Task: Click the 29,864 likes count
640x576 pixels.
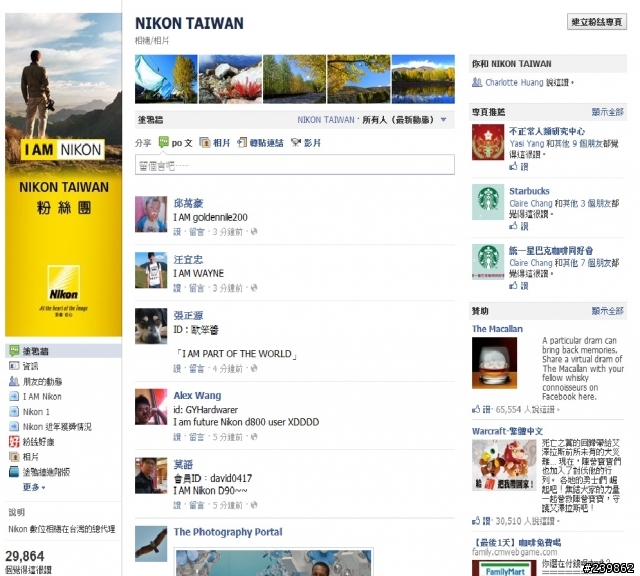Action: click(24, 556)
